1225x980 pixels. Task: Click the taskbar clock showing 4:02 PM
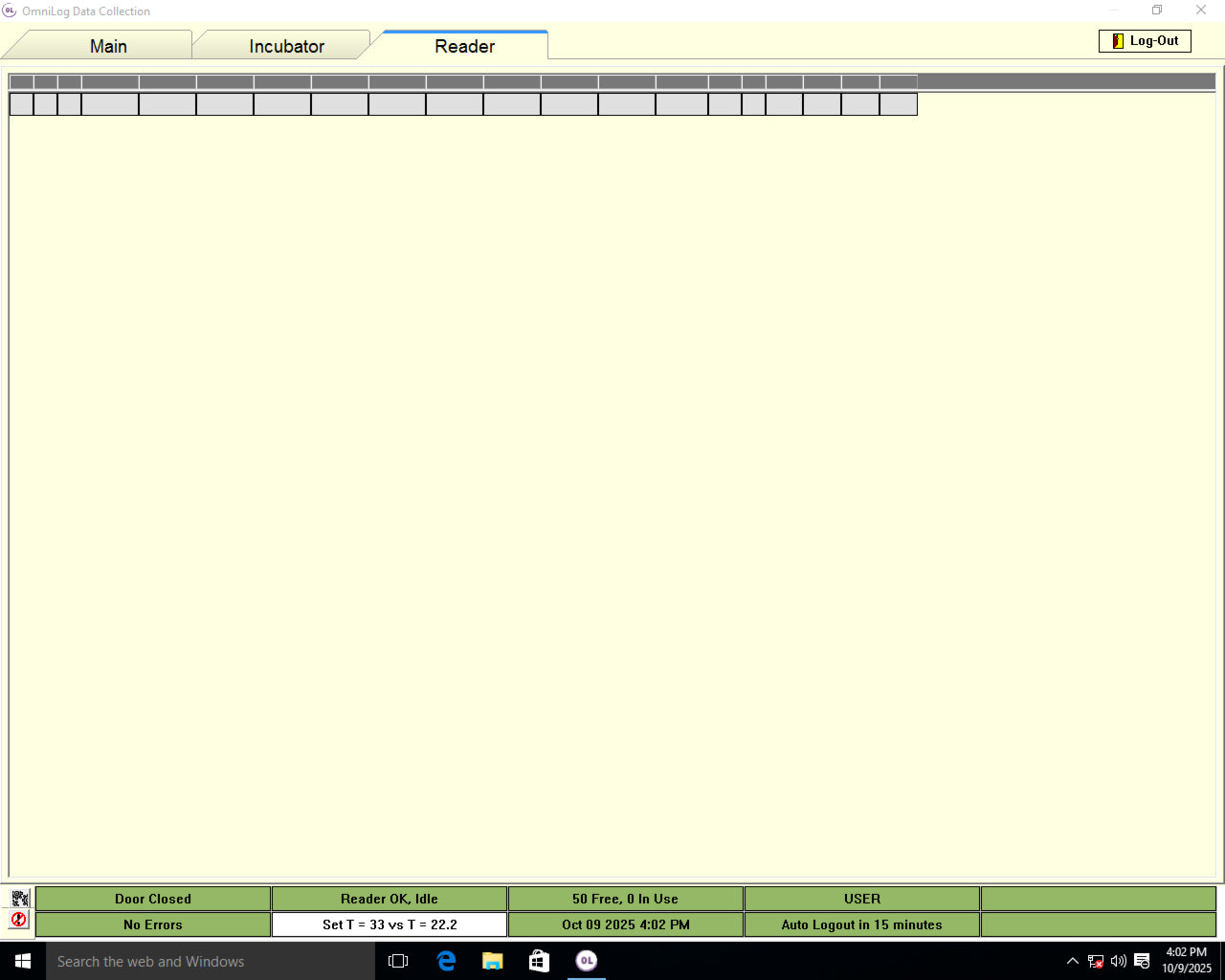(x=1186, y=960)
